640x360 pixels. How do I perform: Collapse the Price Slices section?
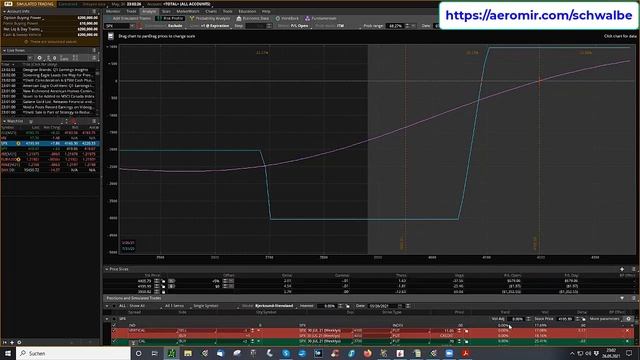(107, 269)
